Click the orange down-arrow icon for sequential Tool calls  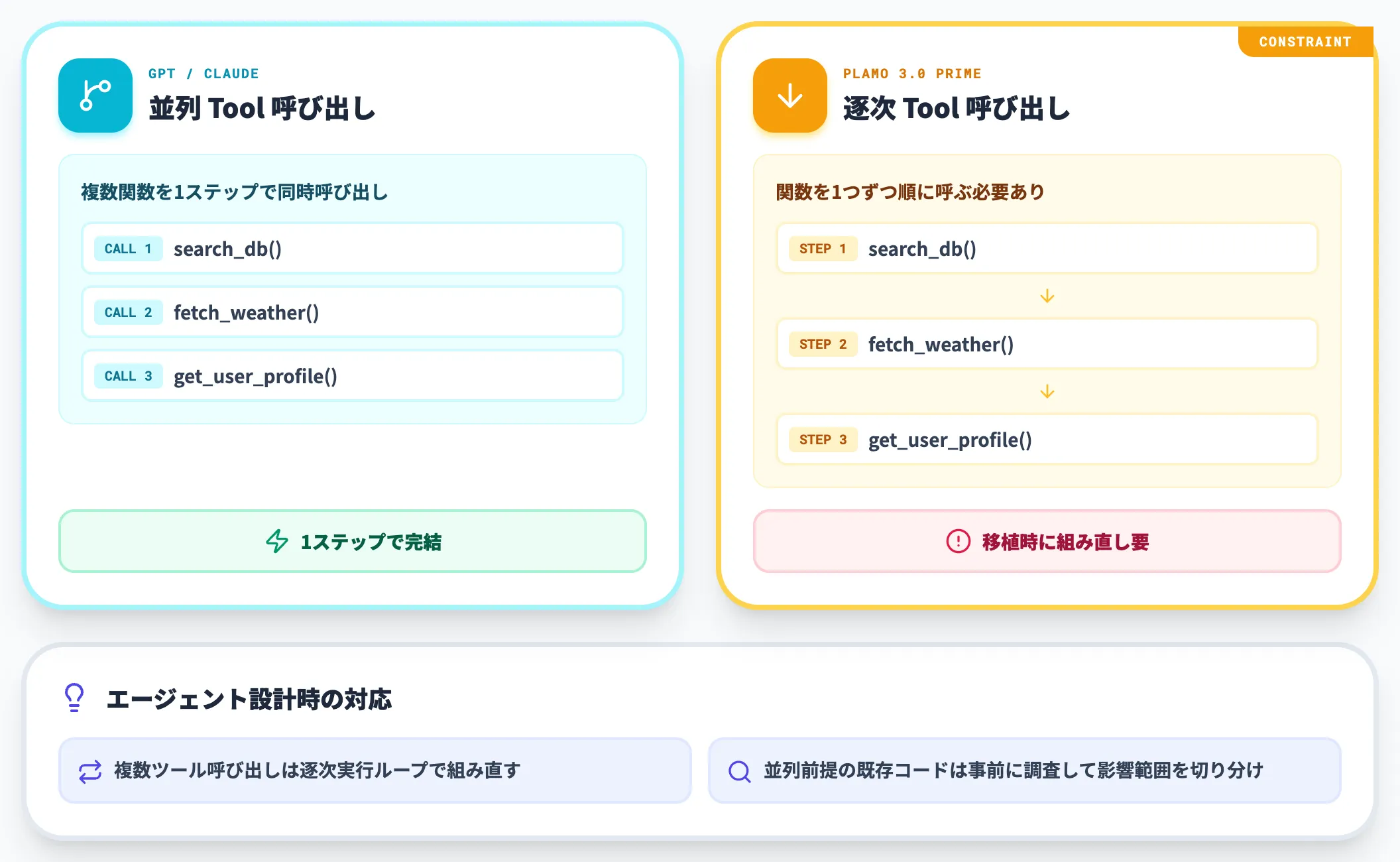(790, 95)
